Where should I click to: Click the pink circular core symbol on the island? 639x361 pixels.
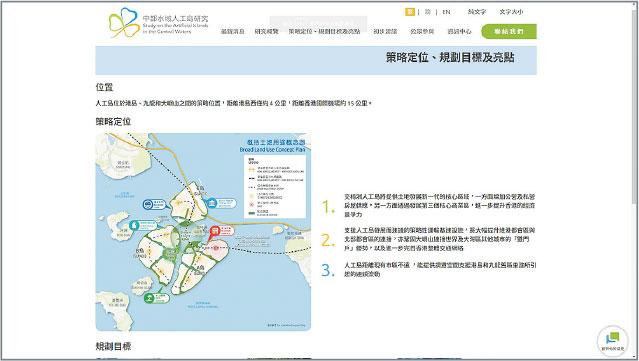point(216,247)
